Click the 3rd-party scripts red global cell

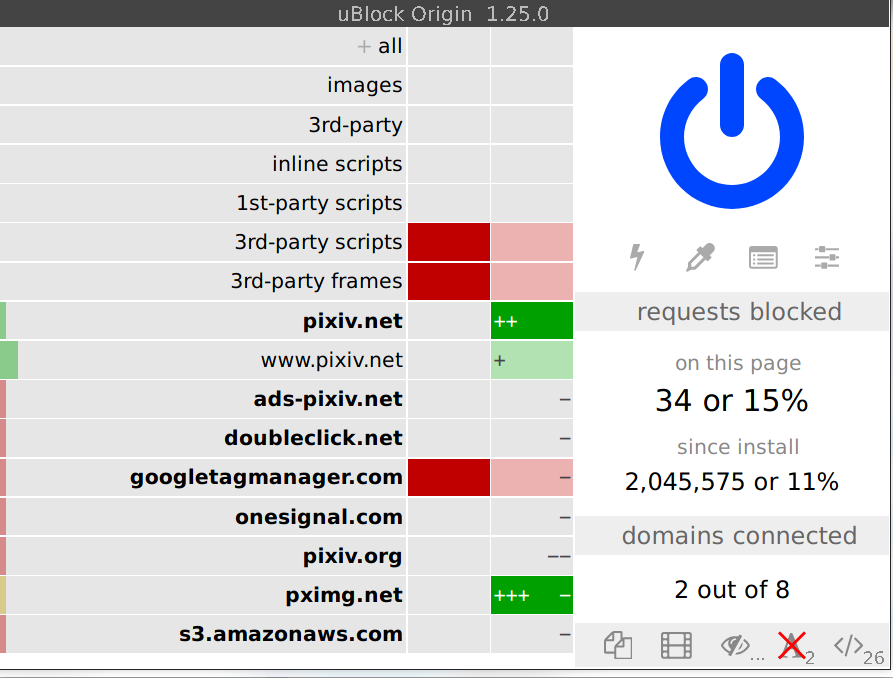449,242
